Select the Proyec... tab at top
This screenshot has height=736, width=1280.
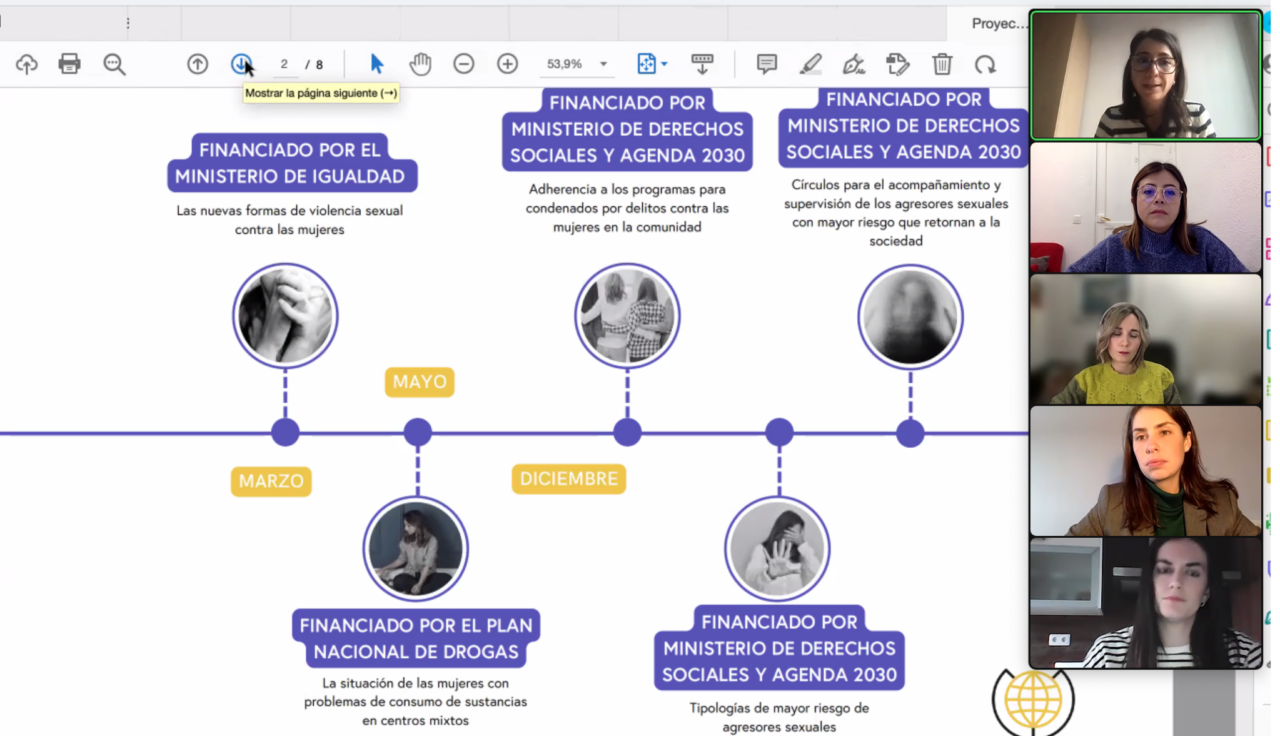998,23
